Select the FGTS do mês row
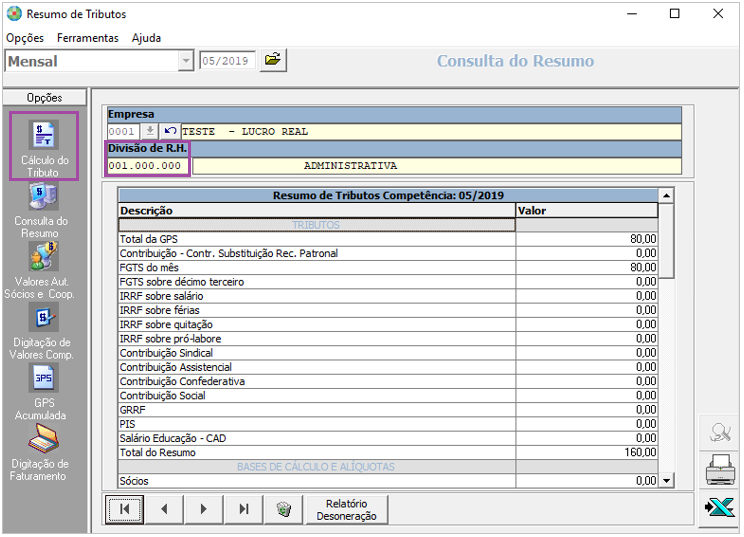Screen dimensions: 744x537 [388, 268]
